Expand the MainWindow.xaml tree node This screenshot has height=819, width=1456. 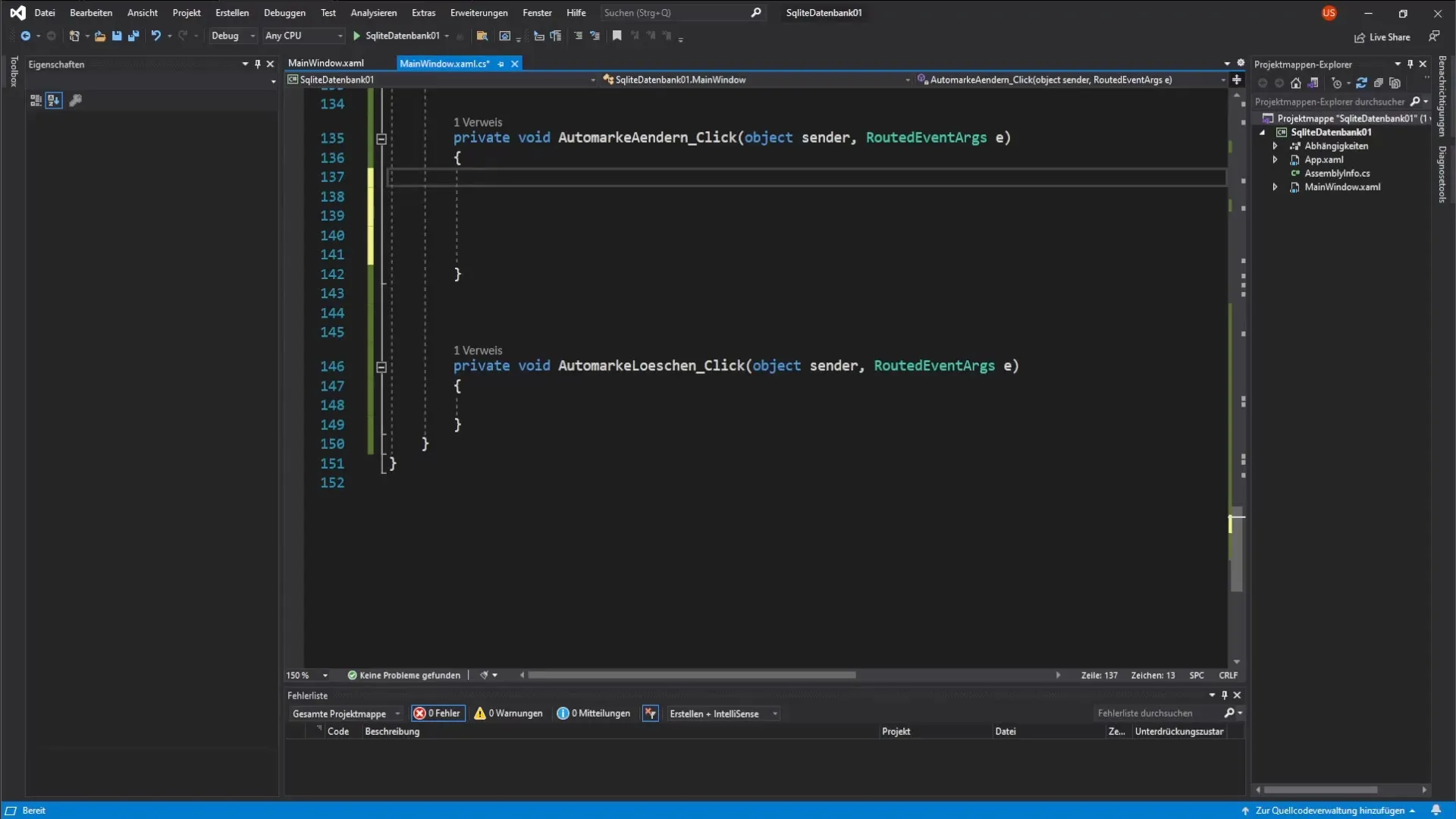click(1276, 187)
